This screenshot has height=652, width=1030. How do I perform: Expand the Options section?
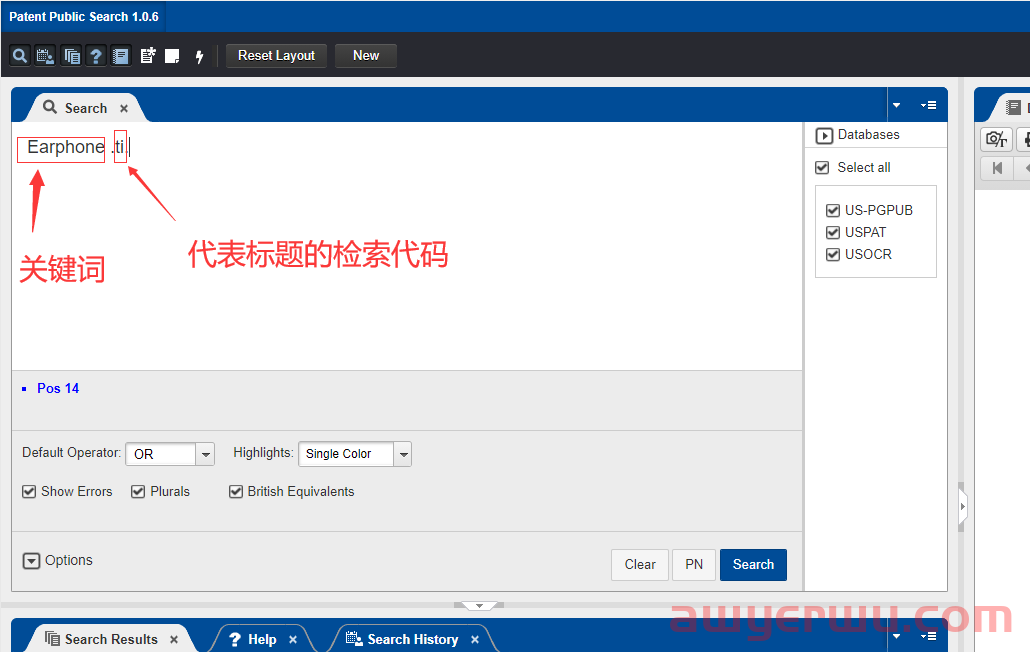pyautogui.click(x=32, y=561)
